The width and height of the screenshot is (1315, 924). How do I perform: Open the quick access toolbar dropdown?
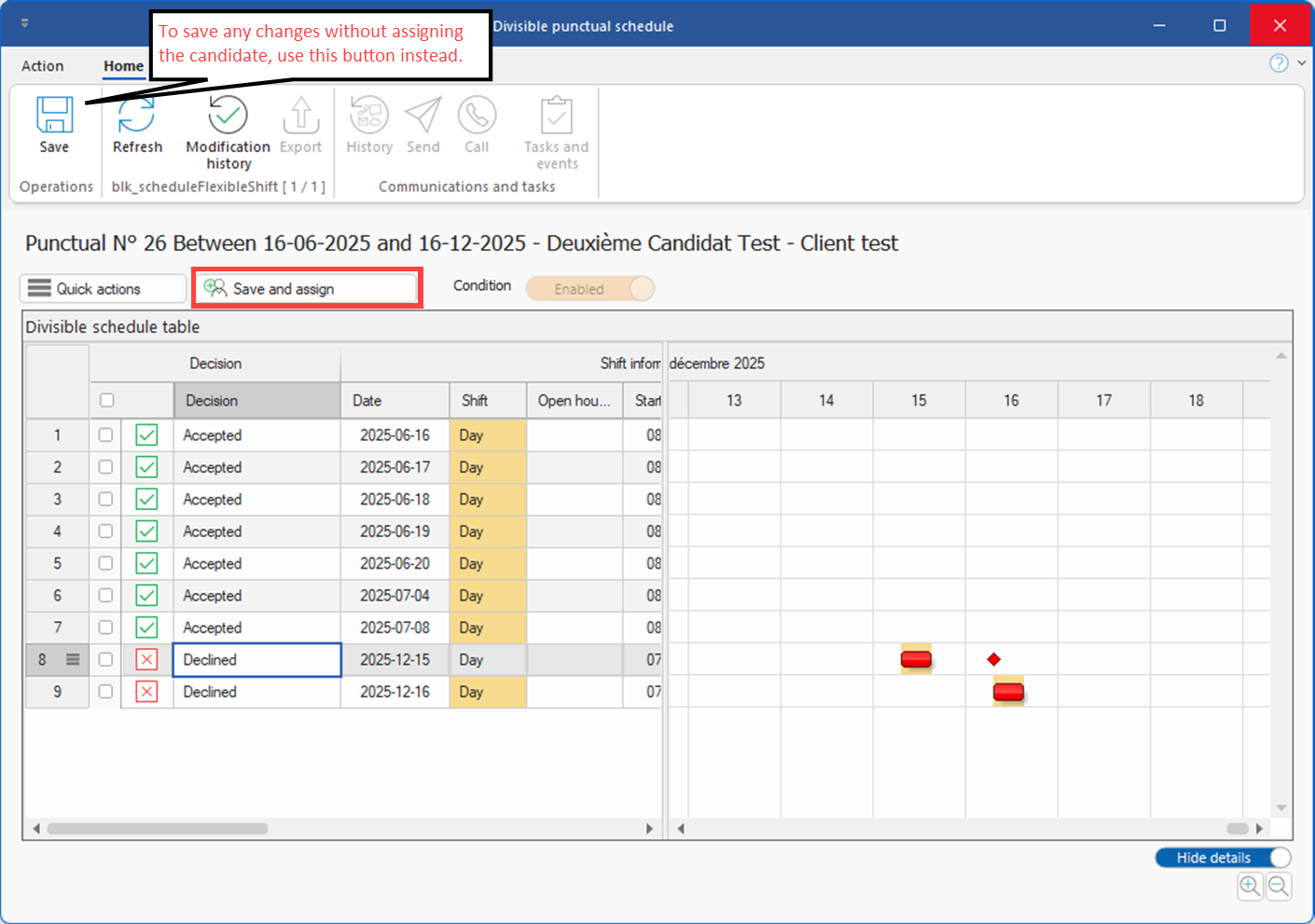[24, 23]
